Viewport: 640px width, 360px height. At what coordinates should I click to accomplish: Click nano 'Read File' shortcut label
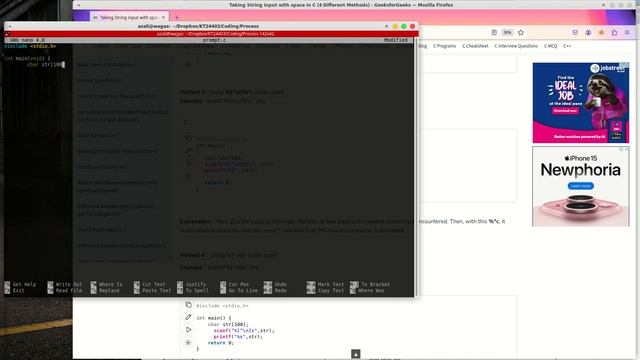[69, 291]
